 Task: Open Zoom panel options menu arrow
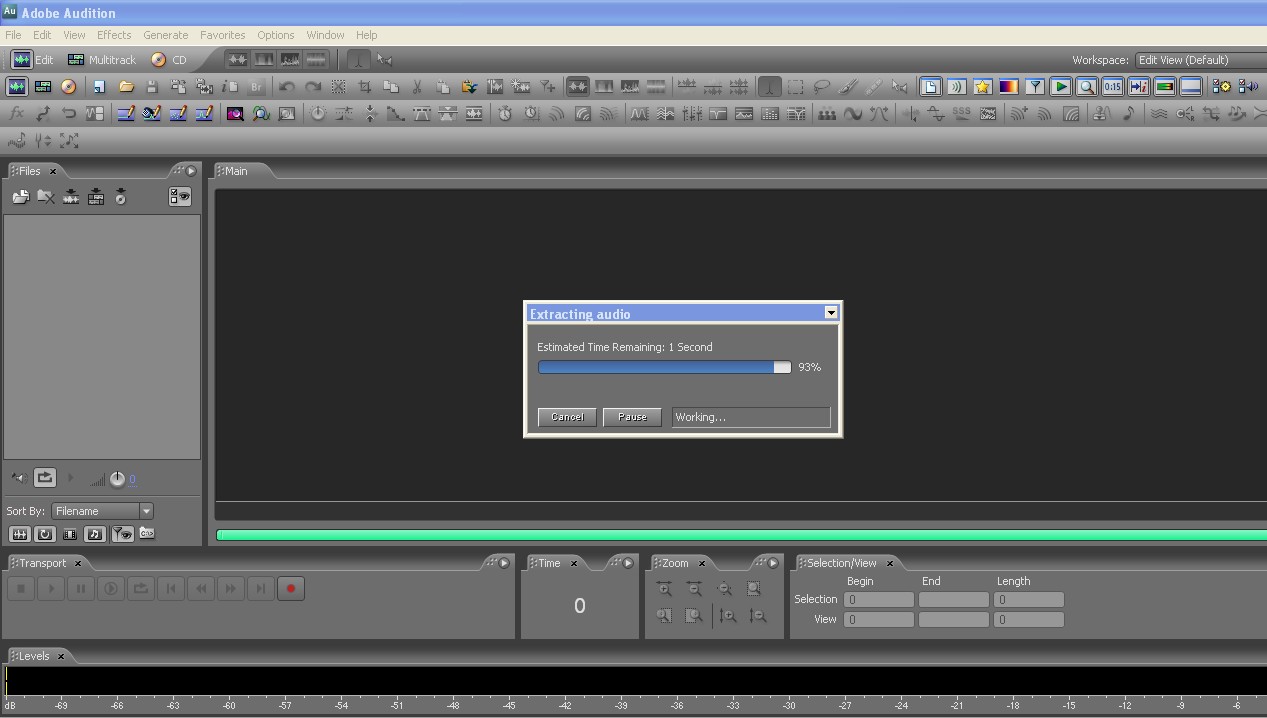[772, 563]
